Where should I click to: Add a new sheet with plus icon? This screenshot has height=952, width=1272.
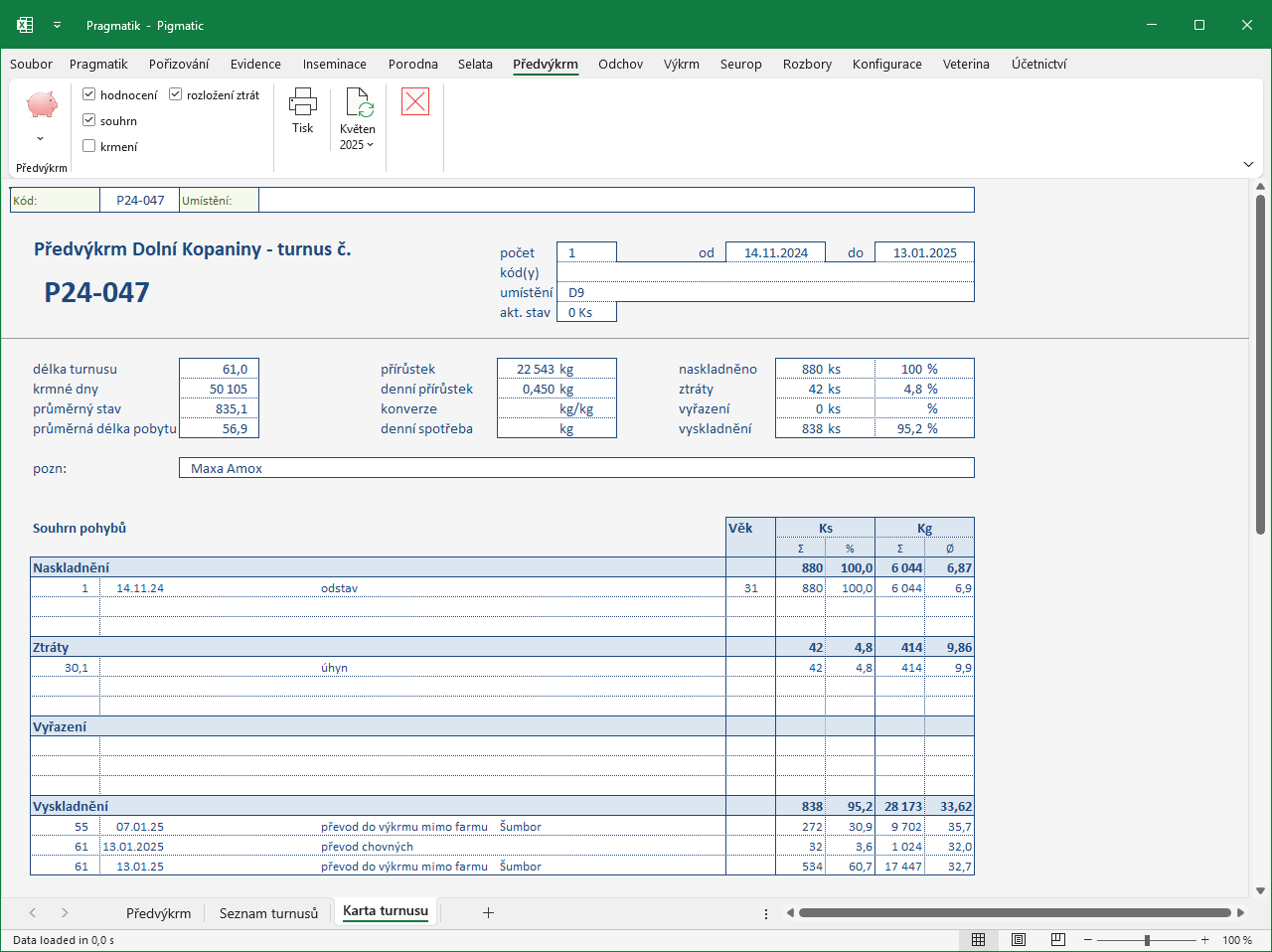coord(488,912)
